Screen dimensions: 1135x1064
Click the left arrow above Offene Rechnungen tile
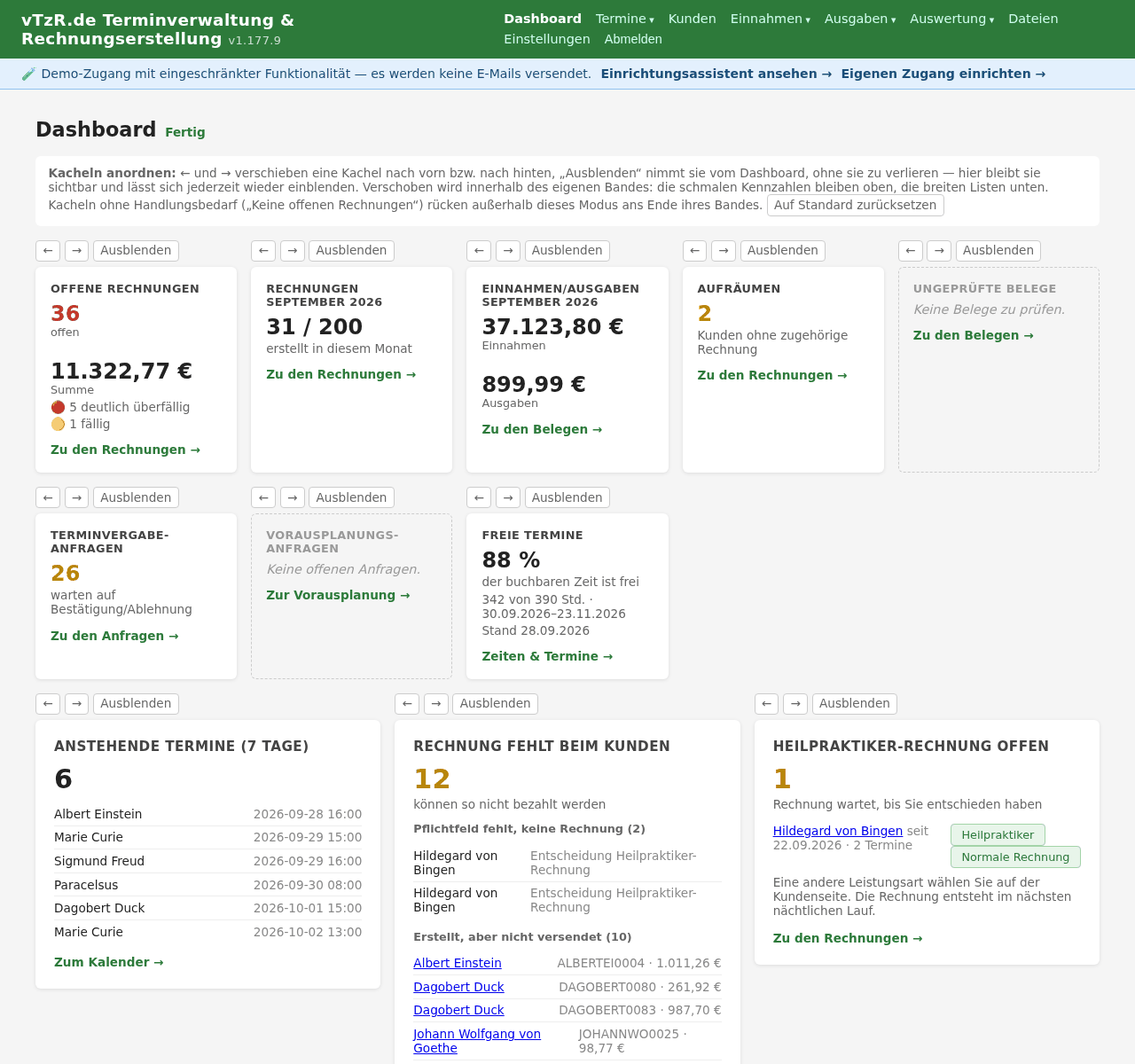(48, 251)
